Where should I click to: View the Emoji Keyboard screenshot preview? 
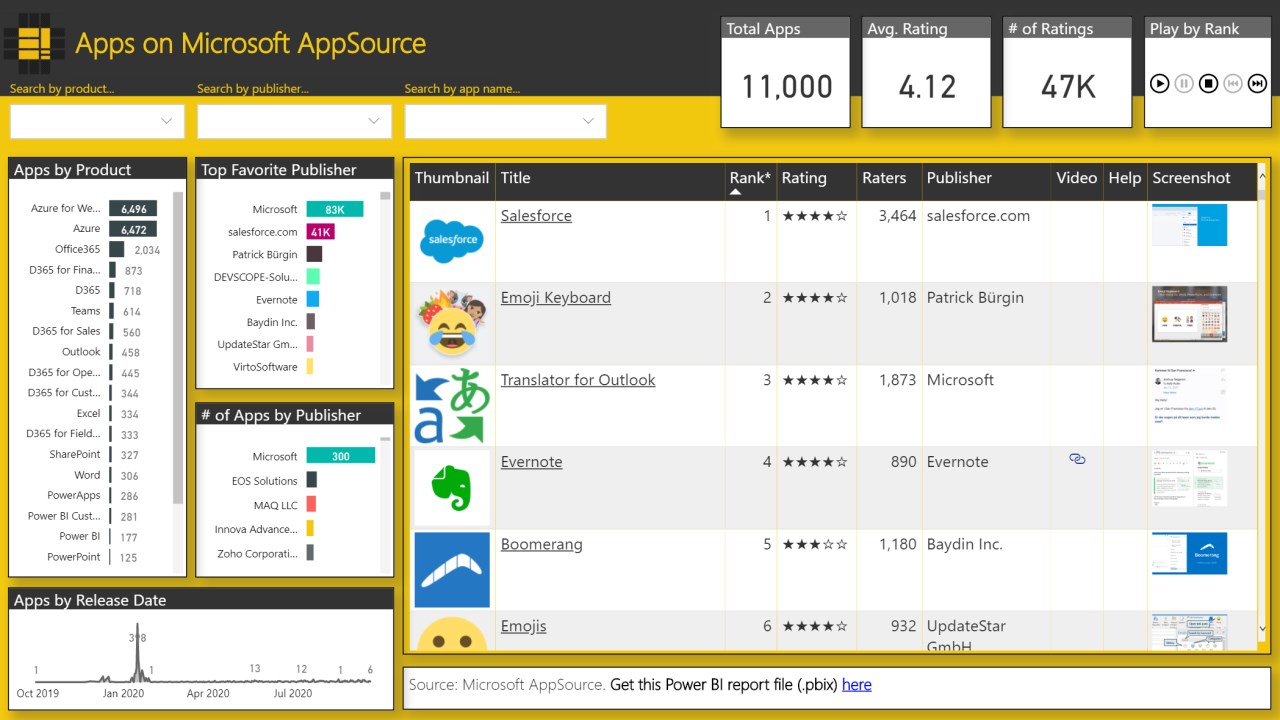[x=1189, y=314]
